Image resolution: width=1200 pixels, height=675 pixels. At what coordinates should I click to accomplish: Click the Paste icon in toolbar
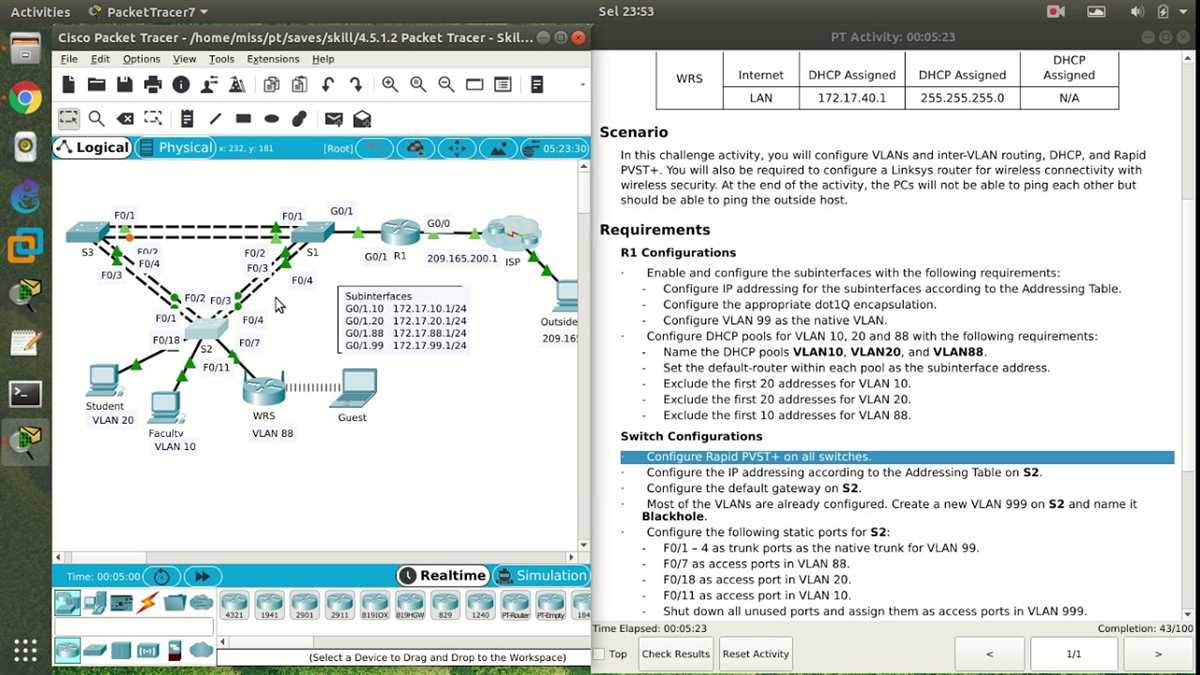[299, 85]
